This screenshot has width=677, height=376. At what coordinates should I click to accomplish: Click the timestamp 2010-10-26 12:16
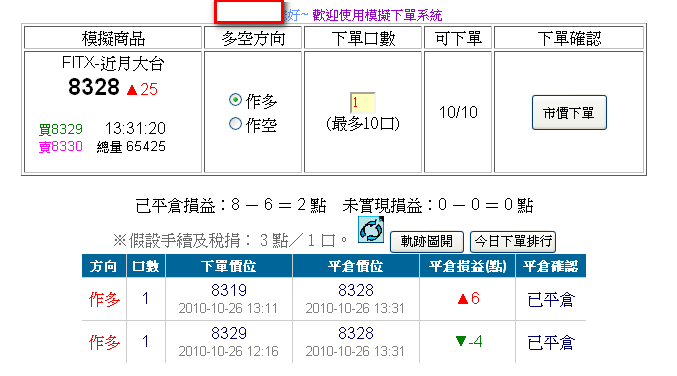tap(228, 351)
